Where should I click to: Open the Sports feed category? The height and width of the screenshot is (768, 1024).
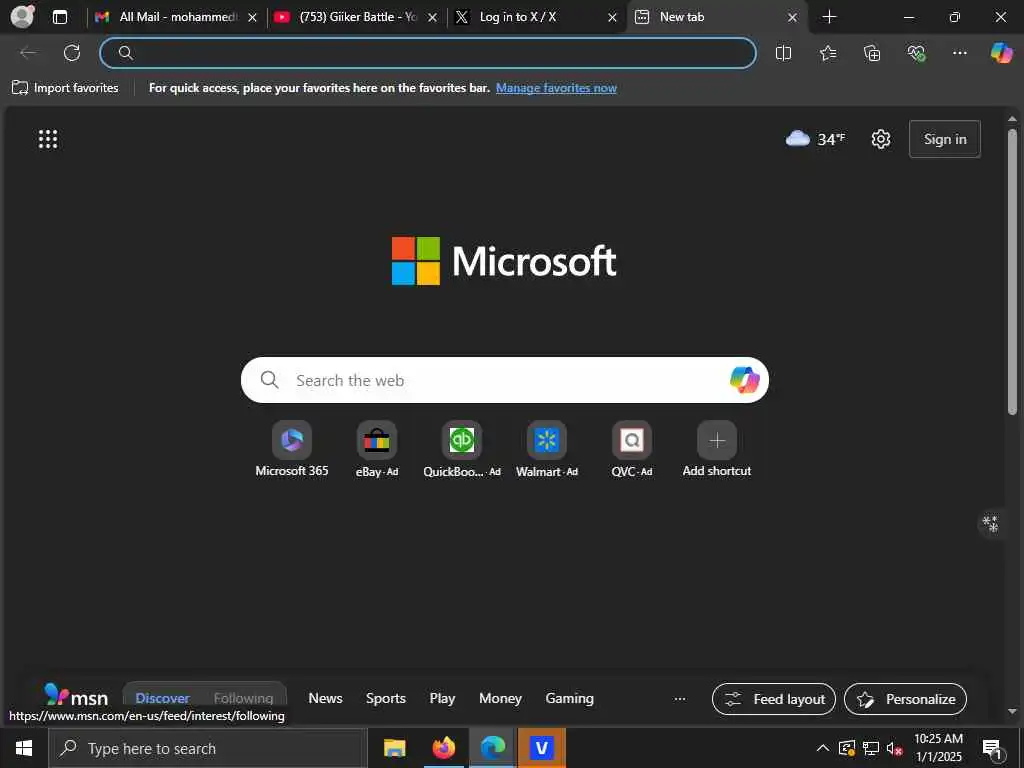[385, 698]
